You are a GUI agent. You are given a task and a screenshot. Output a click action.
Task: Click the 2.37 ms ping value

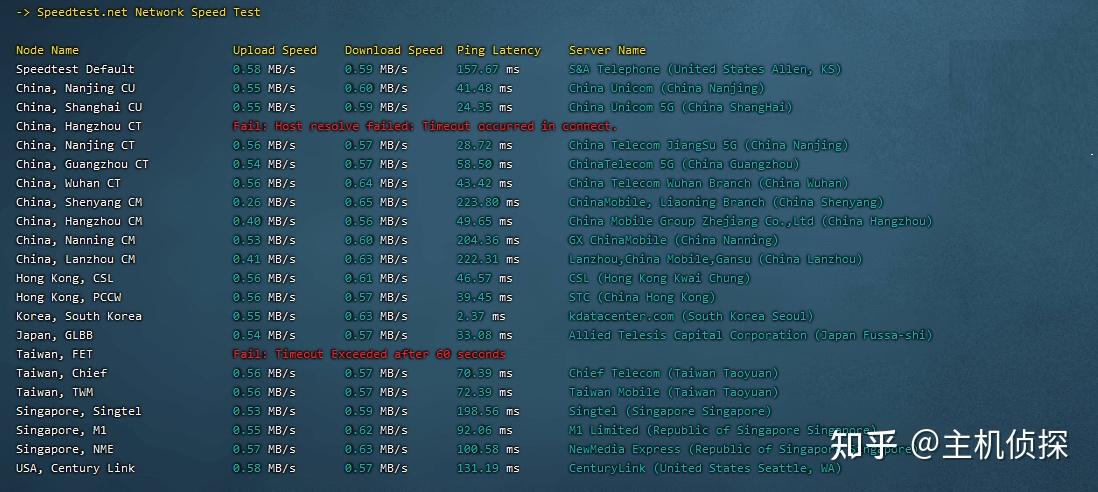coord(481,316)
